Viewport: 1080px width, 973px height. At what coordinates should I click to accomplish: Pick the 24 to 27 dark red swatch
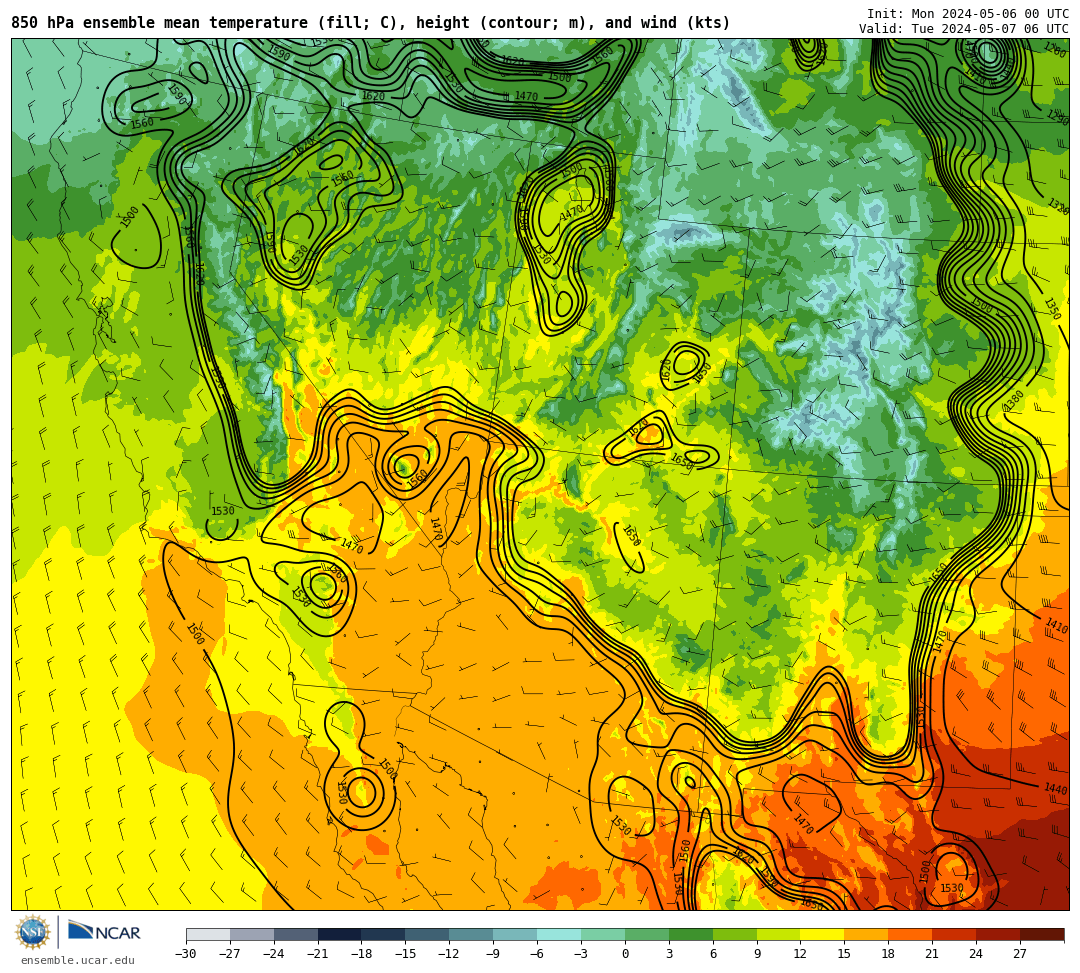pos(998,934)
